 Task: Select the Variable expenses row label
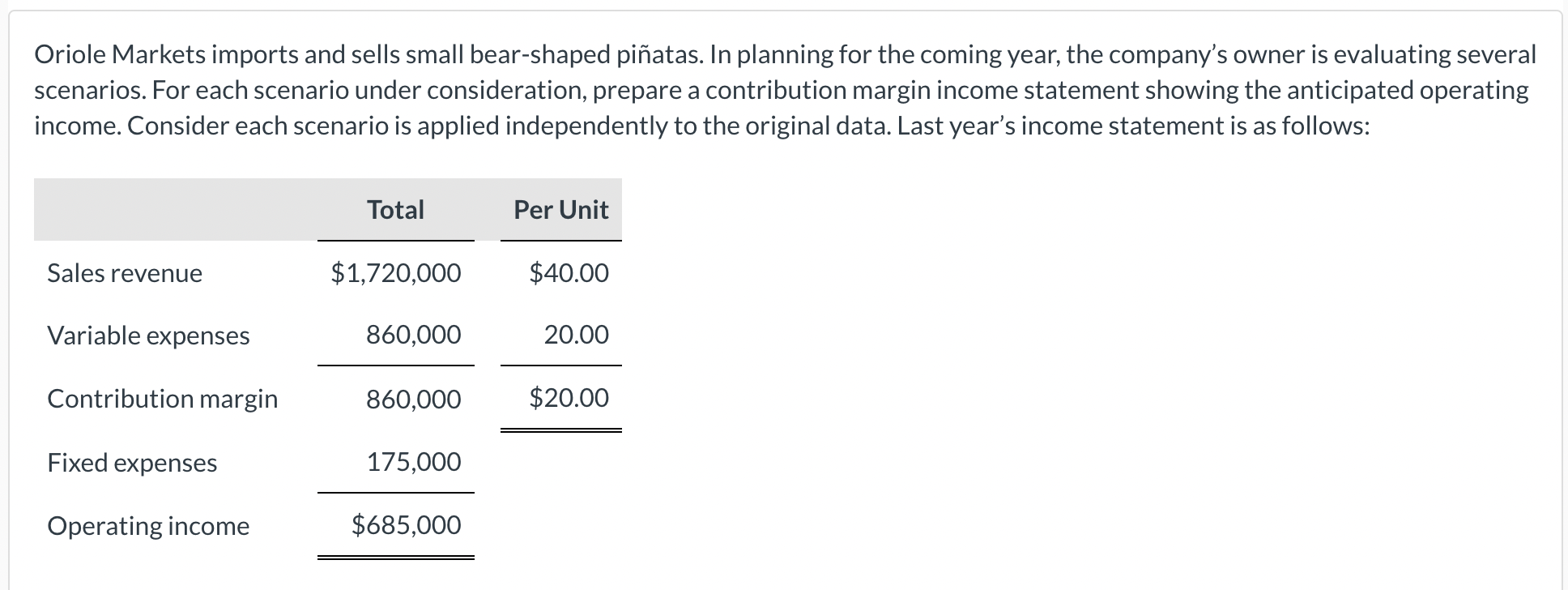coord(148,336)
